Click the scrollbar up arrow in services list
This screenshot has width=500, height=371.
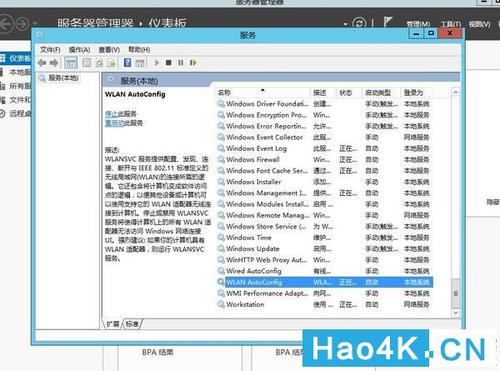tap(455, 92)
